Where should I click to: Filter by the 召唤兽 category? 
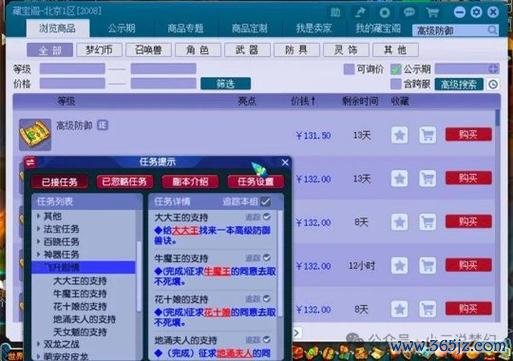click(x=148, y=50)
